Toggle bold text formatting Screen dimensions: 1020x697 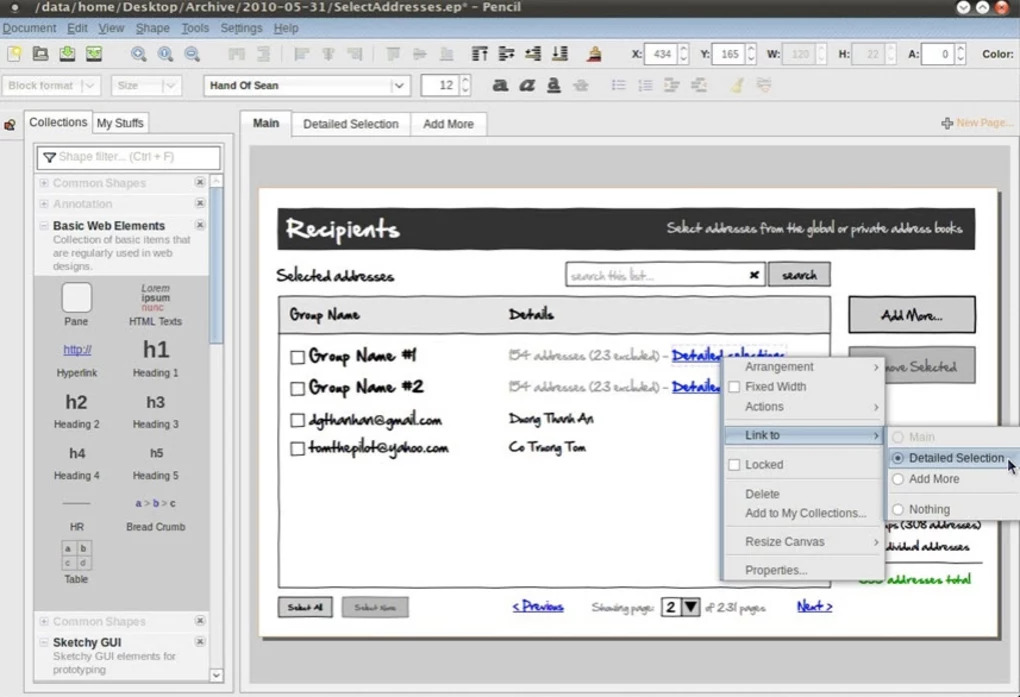pyautogui.click(x=500, y=85)
